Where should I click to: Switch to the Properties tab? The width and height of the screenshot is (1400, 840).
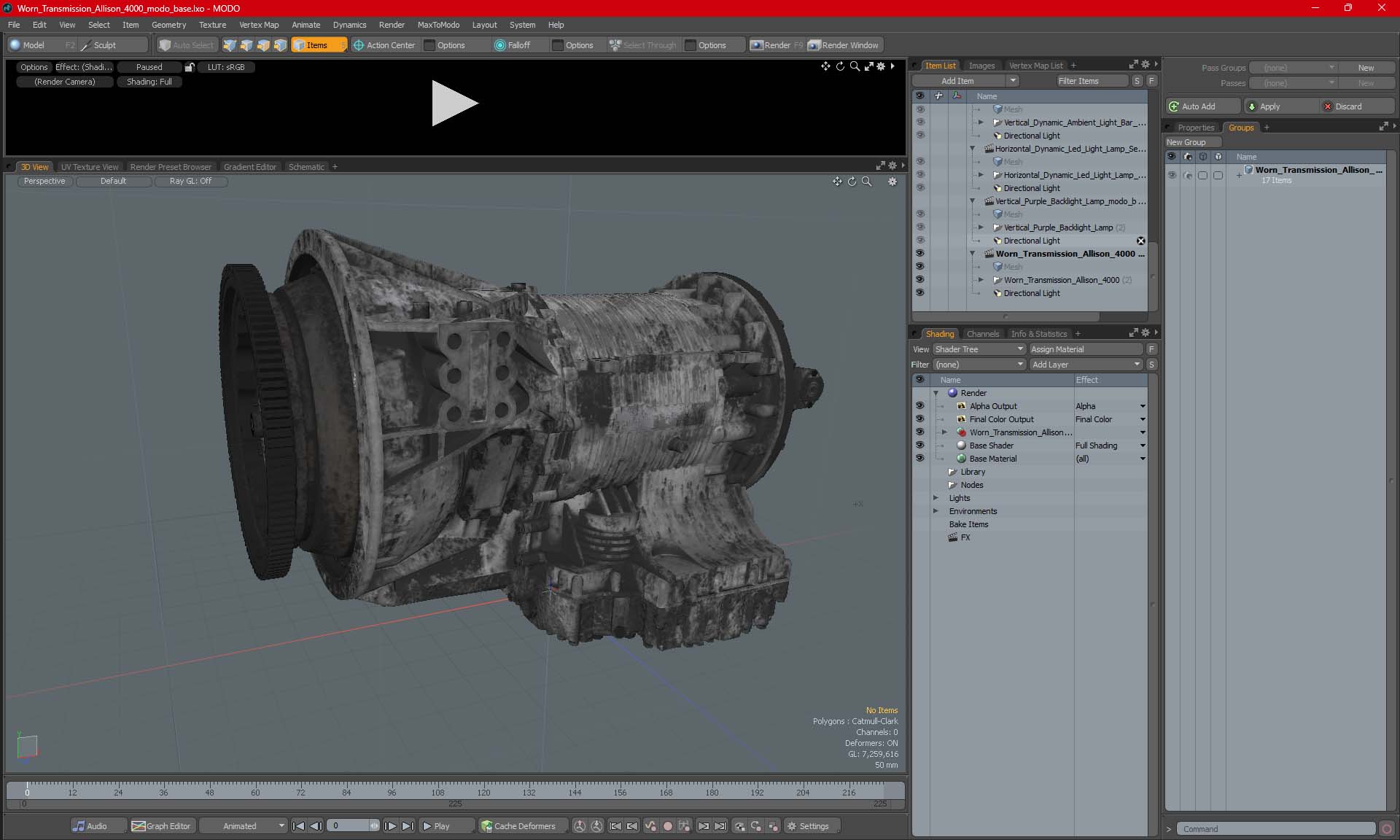click(1196, 128)
